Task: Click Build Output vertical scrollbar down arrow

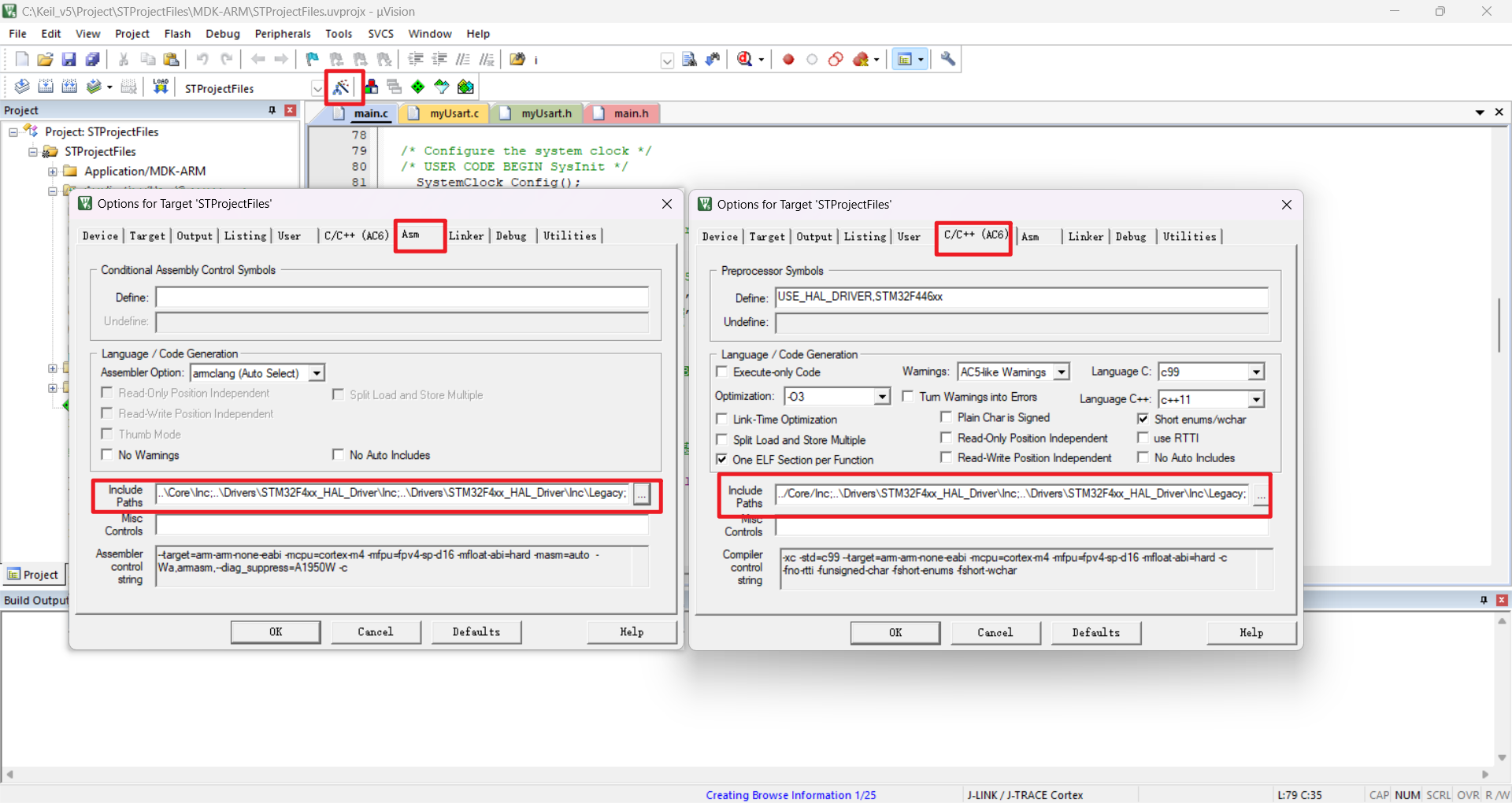Action: (x=1502, y=757)
